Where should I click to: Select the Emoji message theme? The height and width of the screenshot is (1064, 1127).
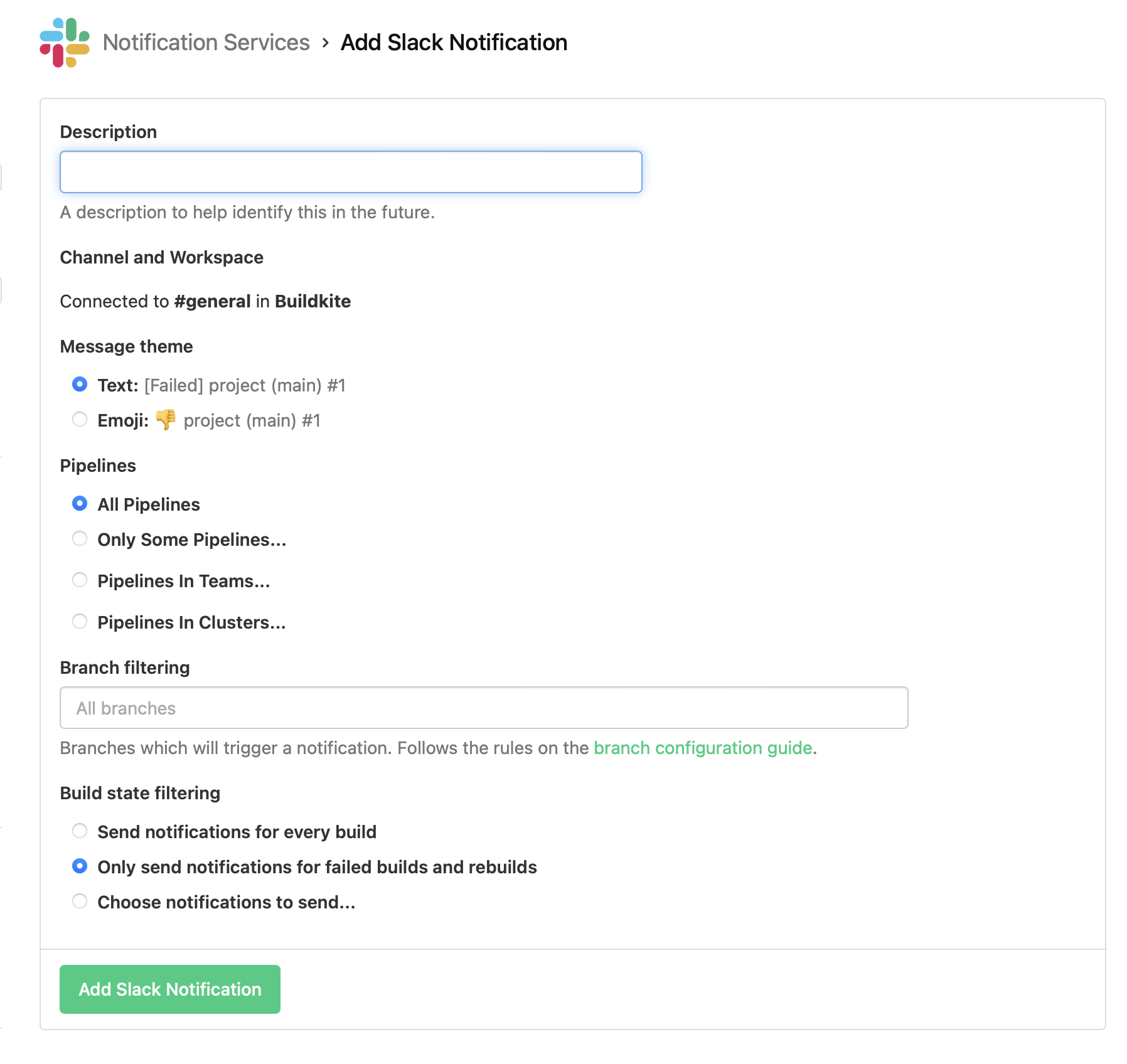[80, 419]
